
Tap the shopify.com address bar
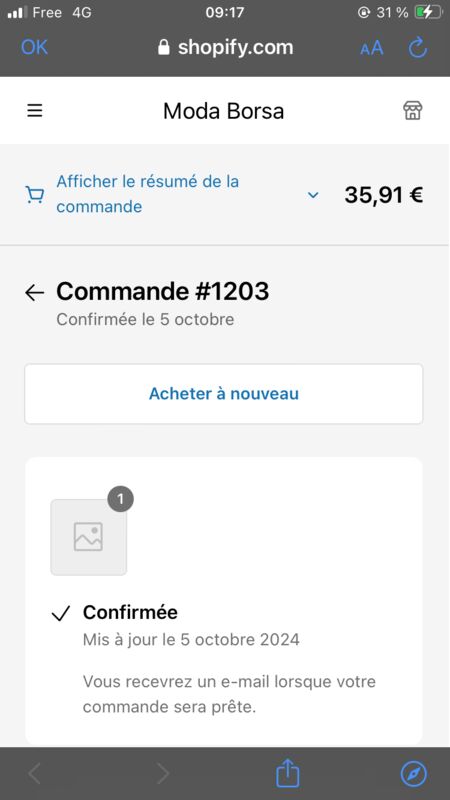[x=225, y=47]
